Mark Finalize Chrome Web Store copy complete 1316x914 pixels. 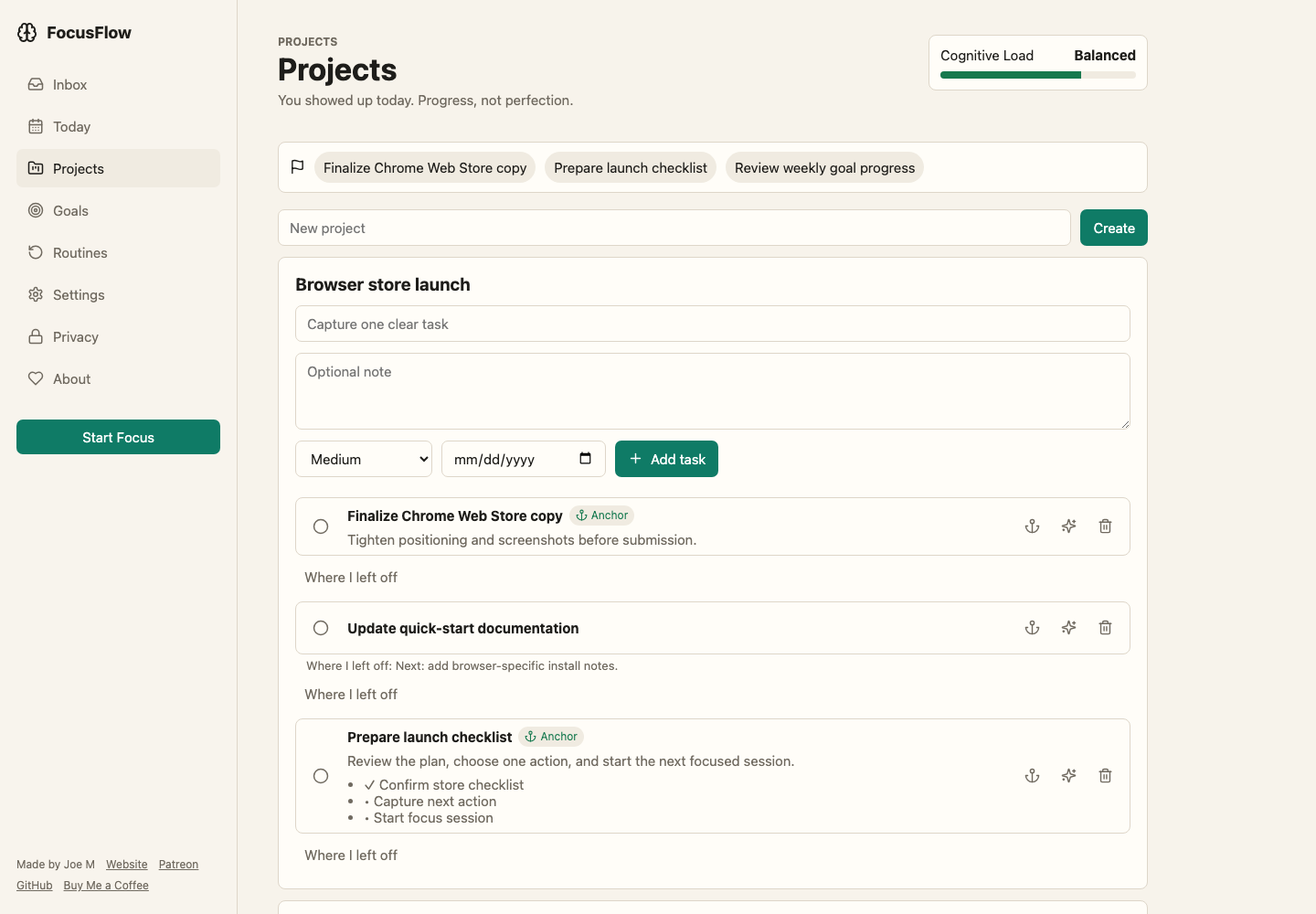click(321, 526)
